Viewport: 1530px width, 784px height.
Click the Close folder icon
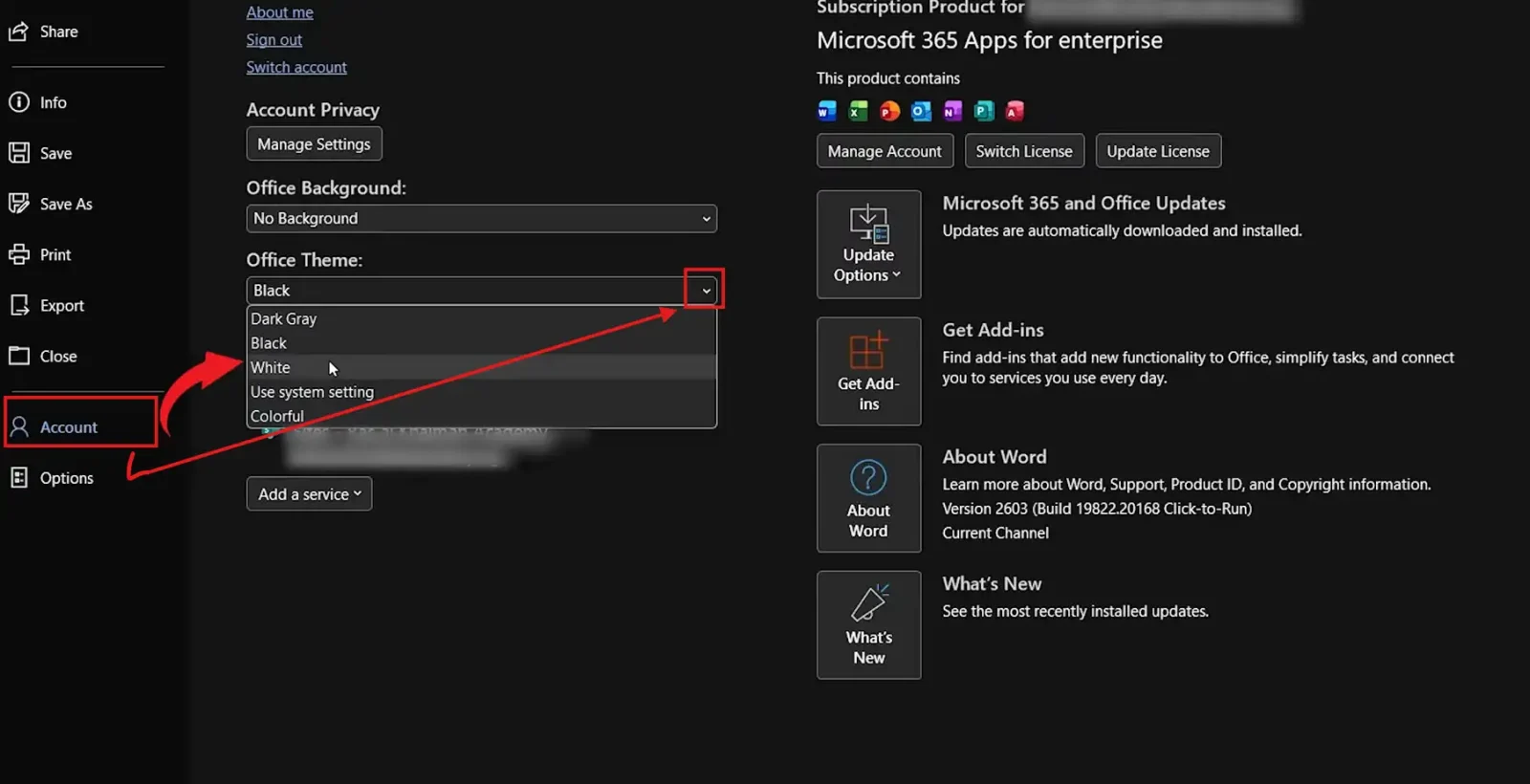(19, 356)
